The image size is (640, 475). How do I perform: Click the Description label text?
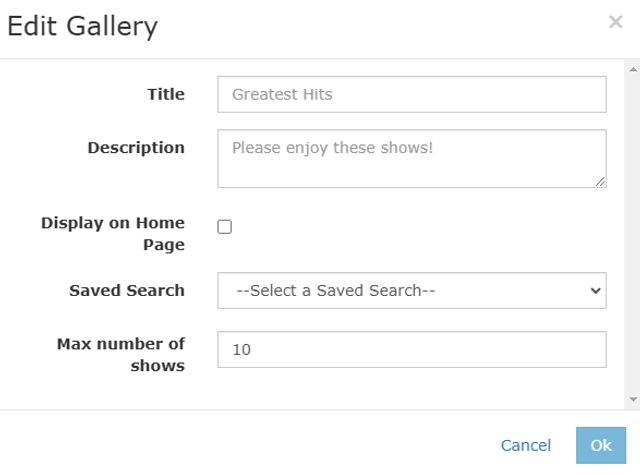[136, 147]
